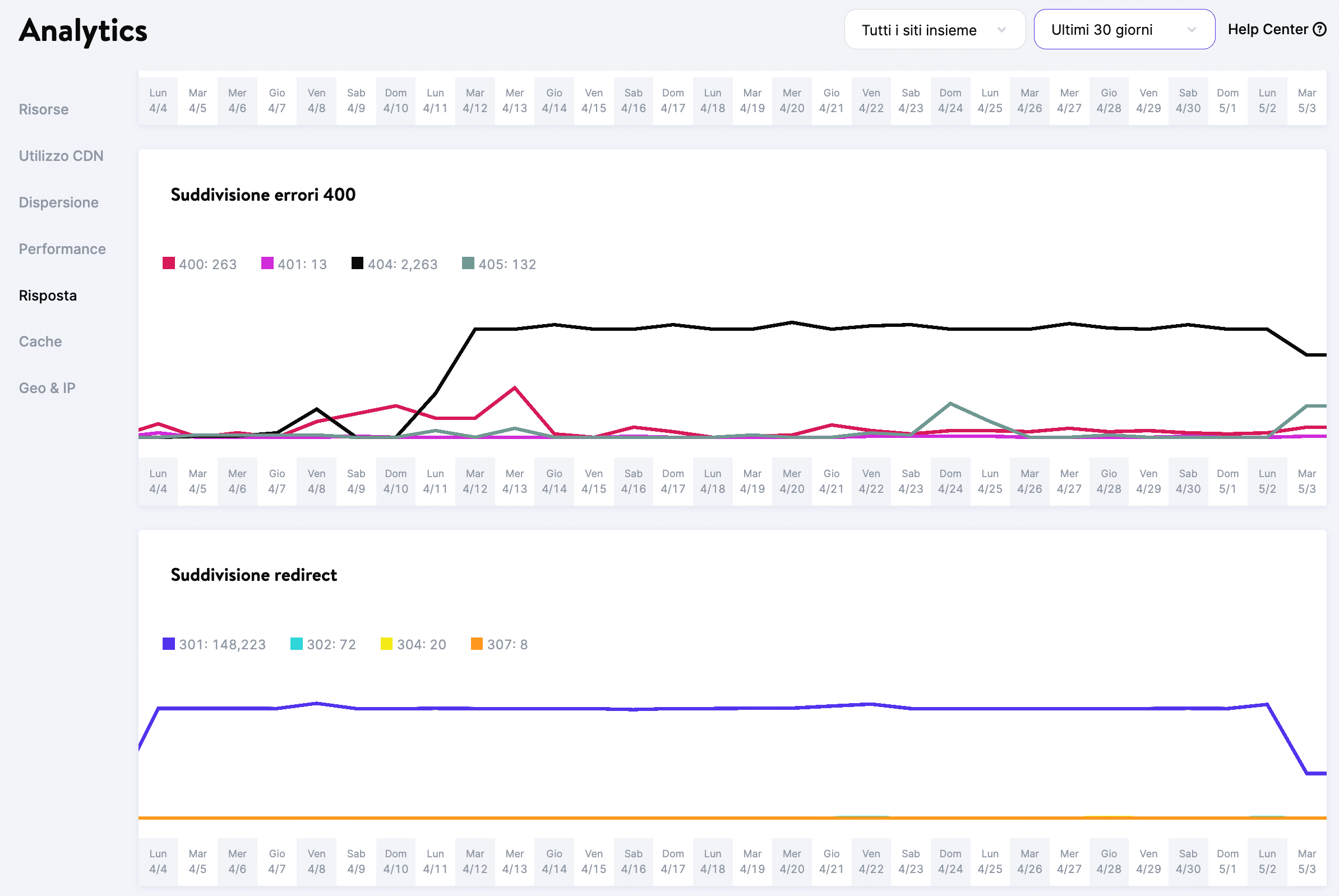Toggle the black 404 legend swatch
This screenshot has width=1339, height=896.
tap(357, 264)
